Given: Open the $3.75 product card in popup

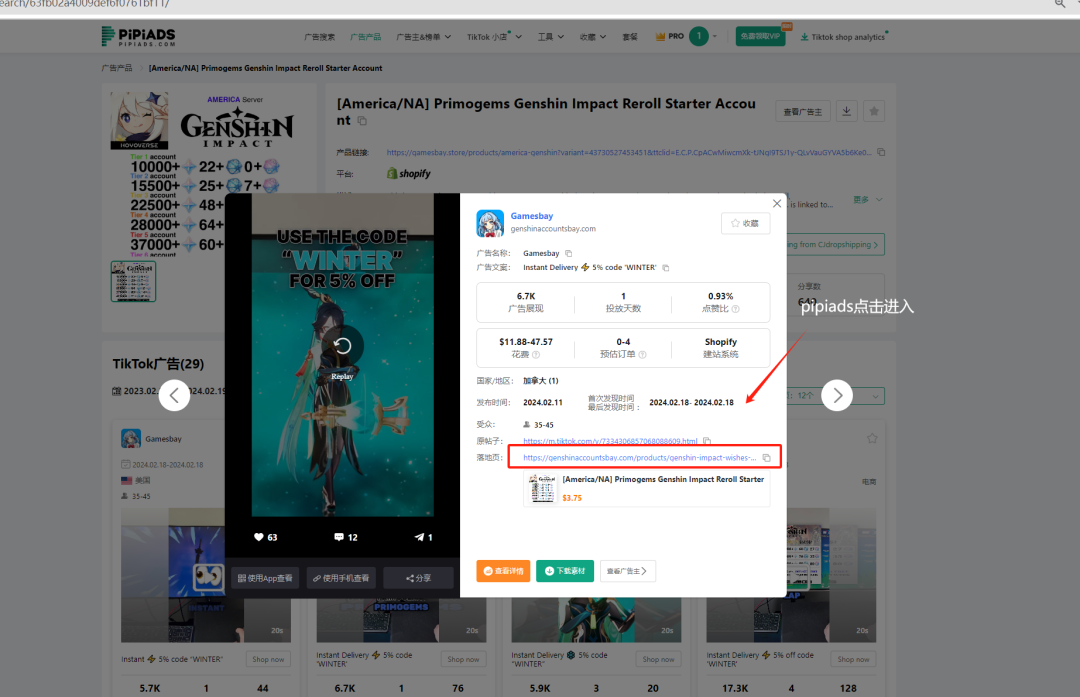Looking at the screenshot, I should point(646,488).
